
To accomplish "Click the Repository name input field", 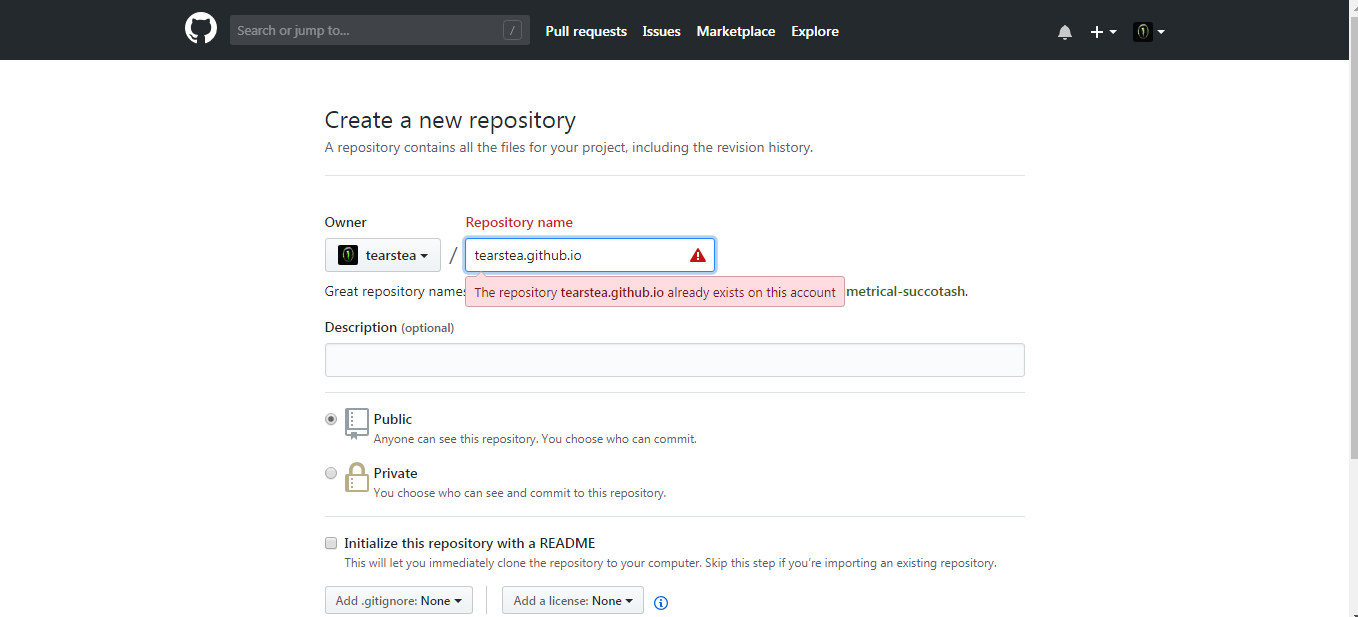I will click(x=590, y=255).
